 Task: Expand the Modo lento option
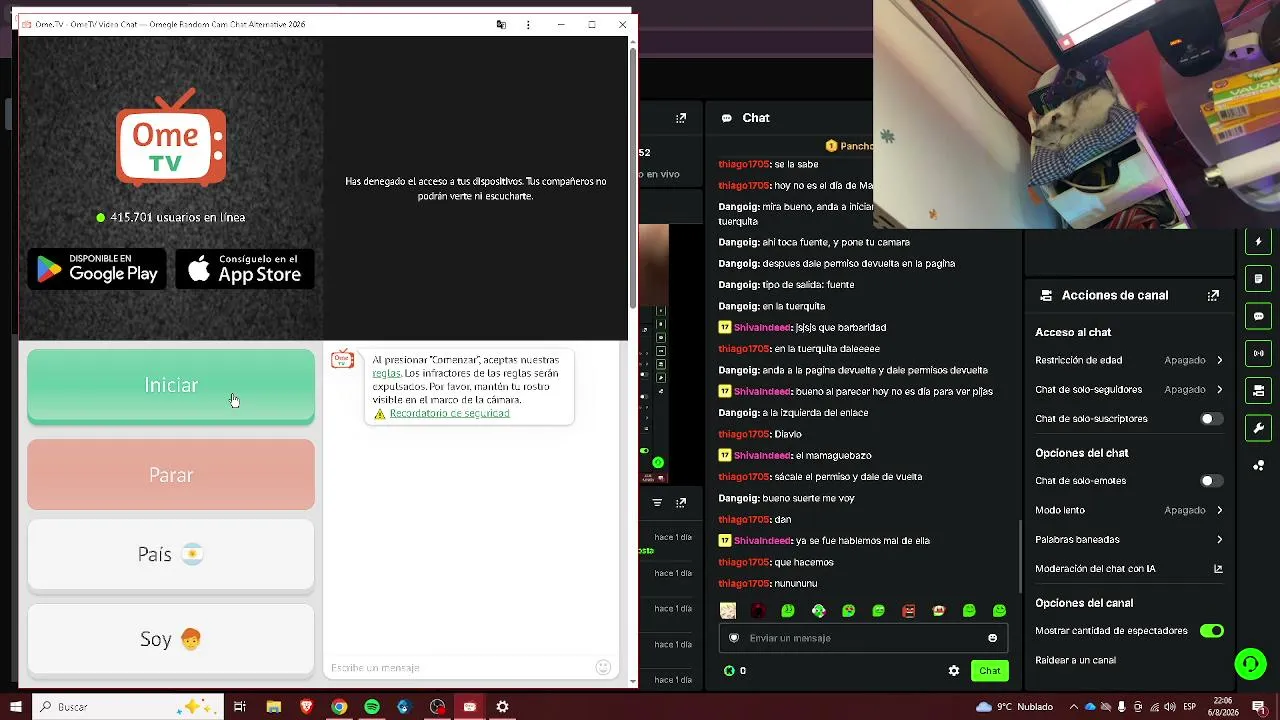pos(1129,510)
